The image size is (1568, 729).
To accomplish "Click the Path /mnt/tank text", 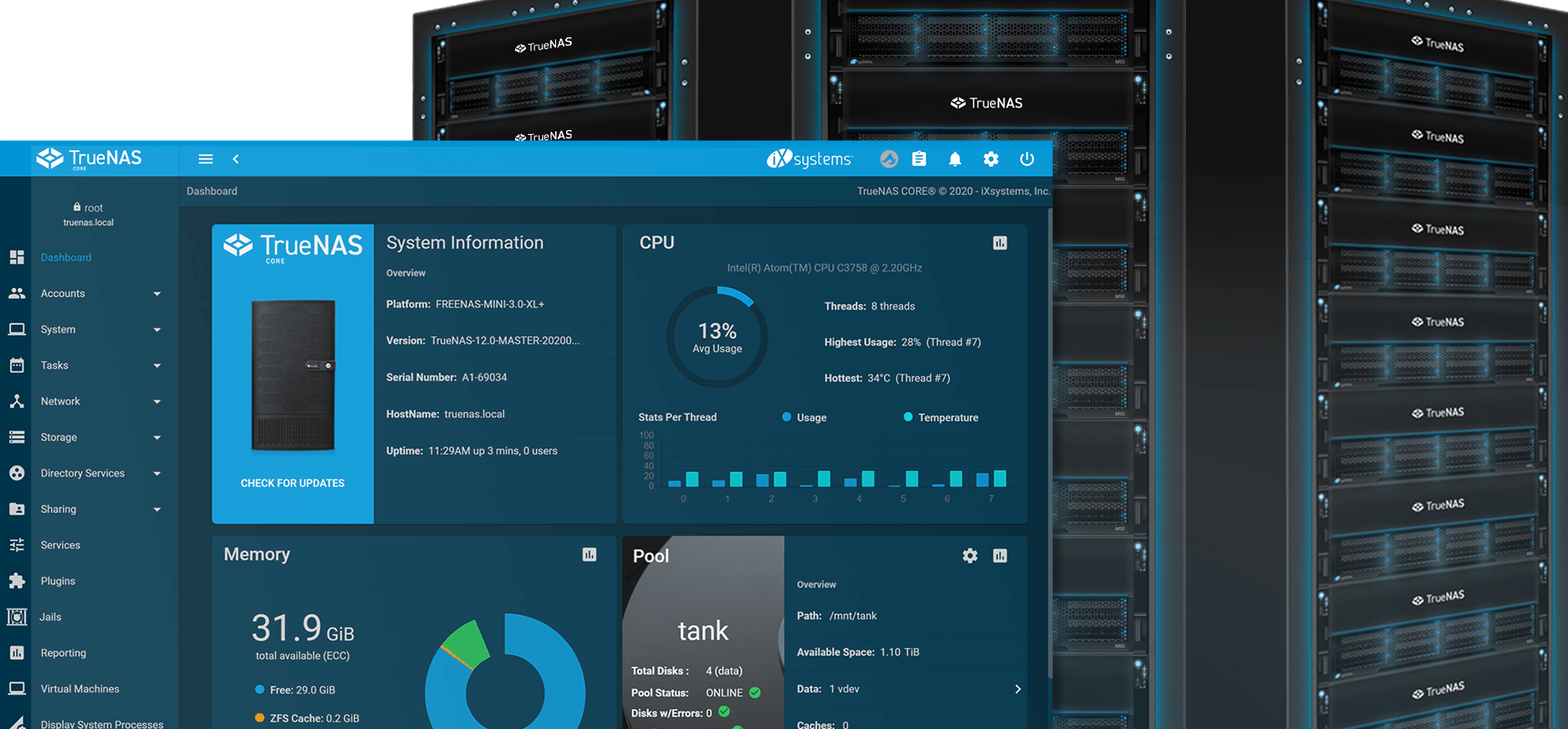I will tap(837, 616).
